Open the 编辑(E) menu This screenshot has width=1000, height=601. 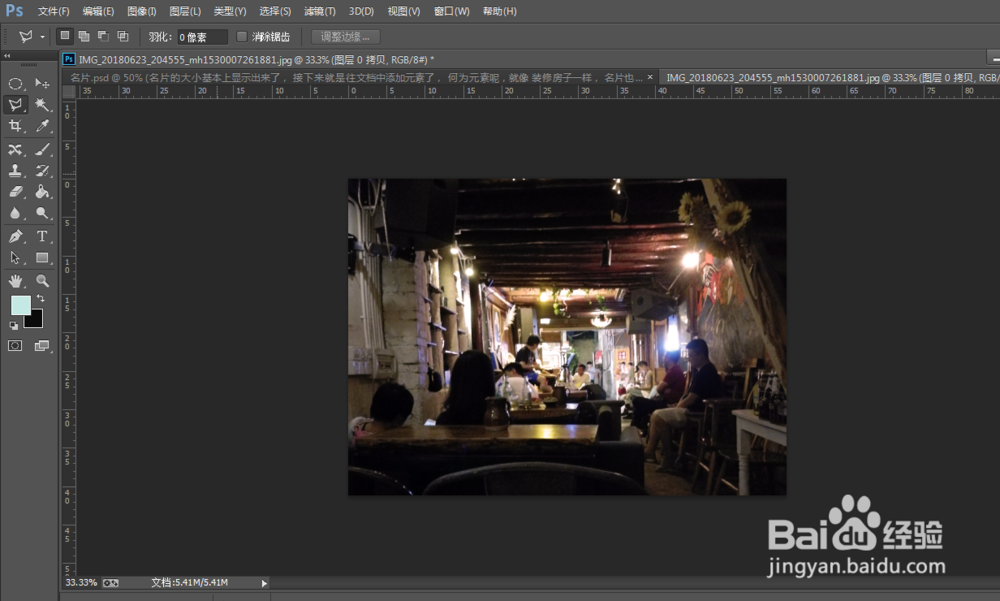pos(98,11)
